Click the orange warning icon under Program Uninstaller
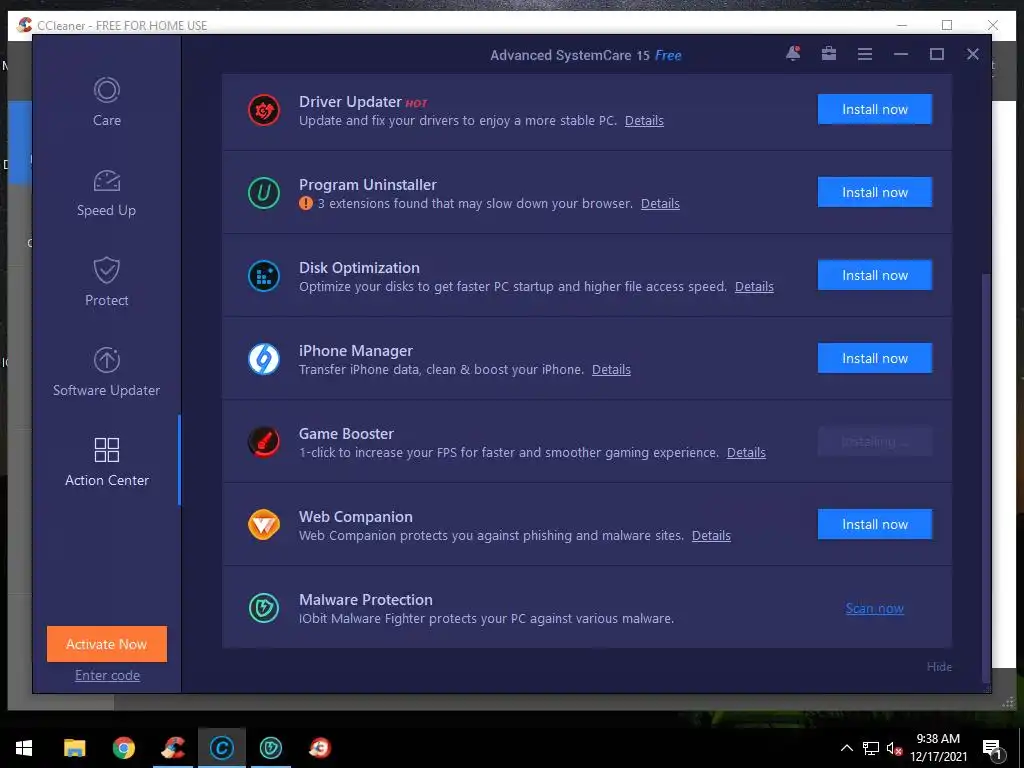 tap(306, 204)
